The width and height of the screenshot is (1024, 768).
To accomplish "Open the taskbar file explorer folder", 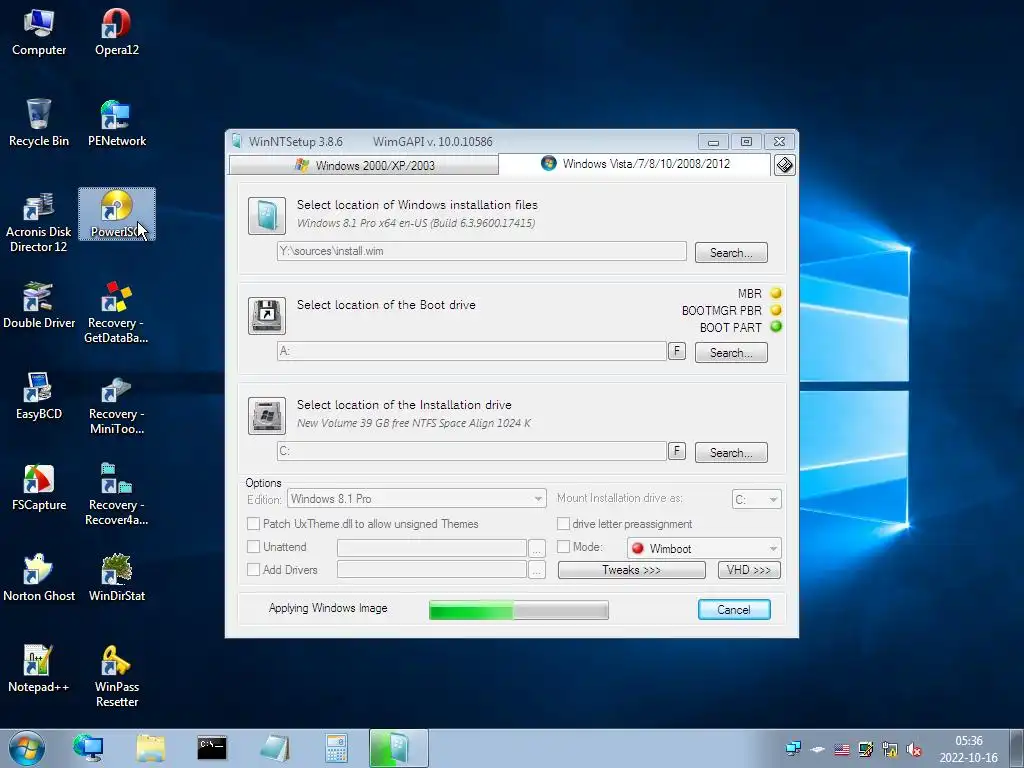I will [150, 748].
